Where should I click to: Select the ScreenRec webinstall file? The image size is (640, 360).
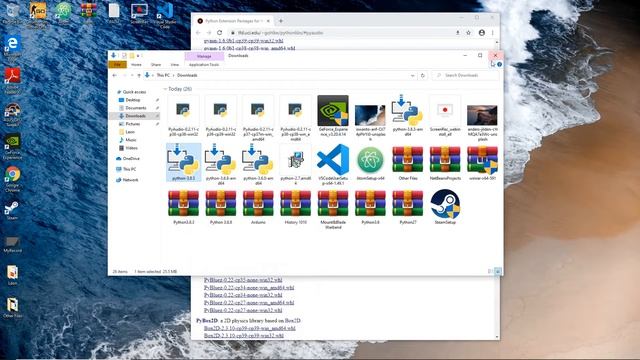click(445, 116)
